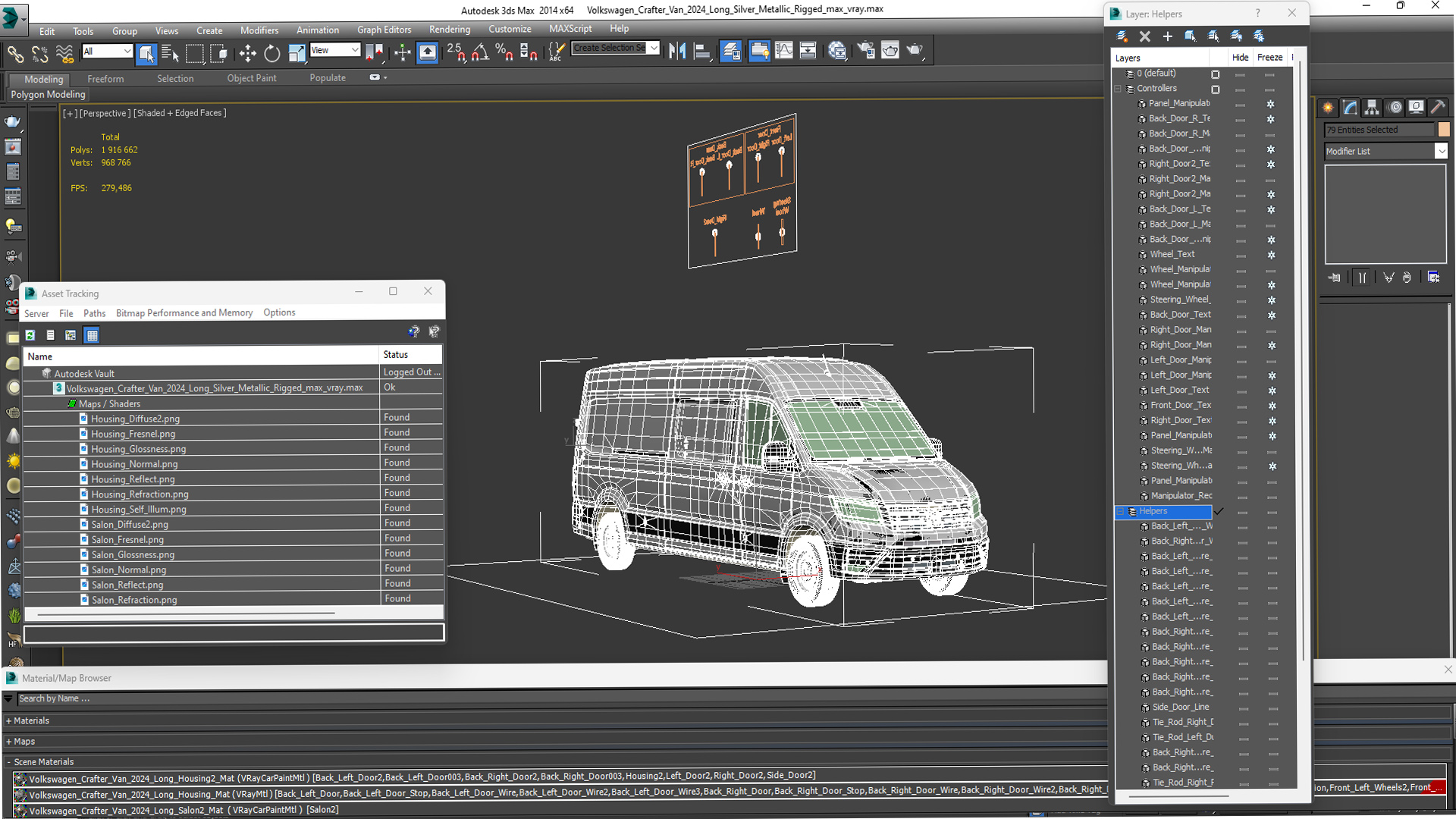Toggle Angle Snap icon in toolbar

pyautogui.click(x=479, y=52)
